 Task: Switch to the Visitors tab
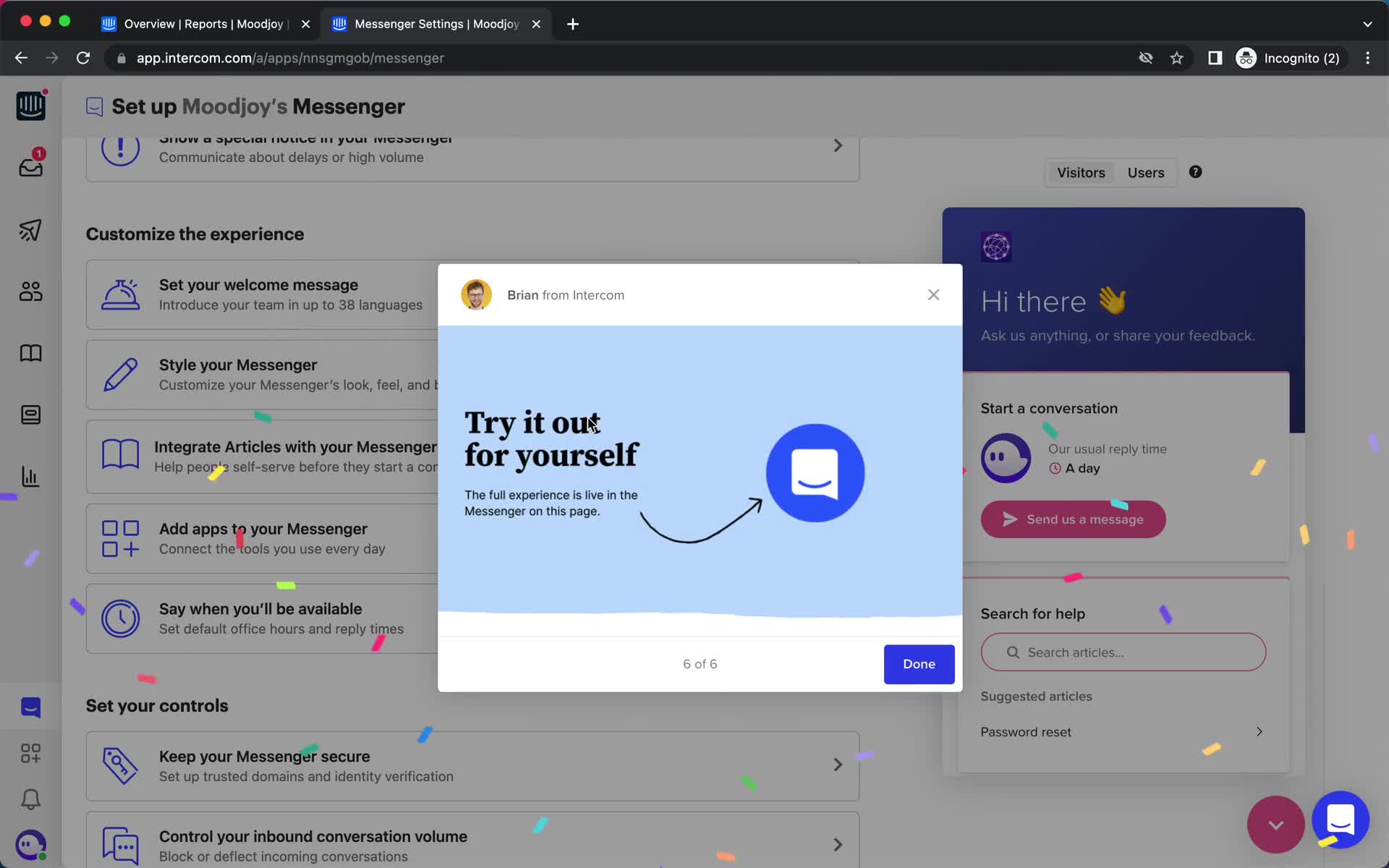point(1081,171)
